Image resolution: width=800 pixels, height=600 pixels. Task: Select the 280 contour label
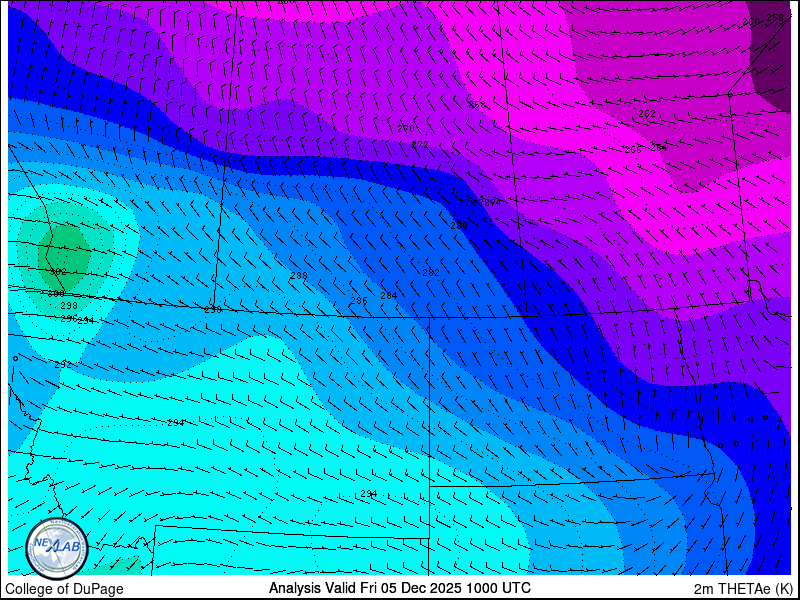pos(459,226)
